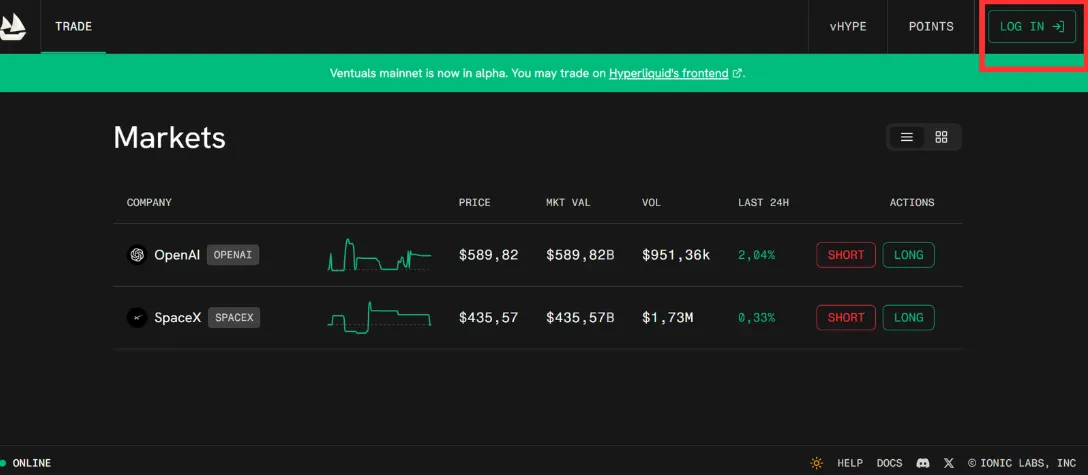Switch to grid view layout
The width and height of the screenshot is (1088, 475).
(941, 137)
